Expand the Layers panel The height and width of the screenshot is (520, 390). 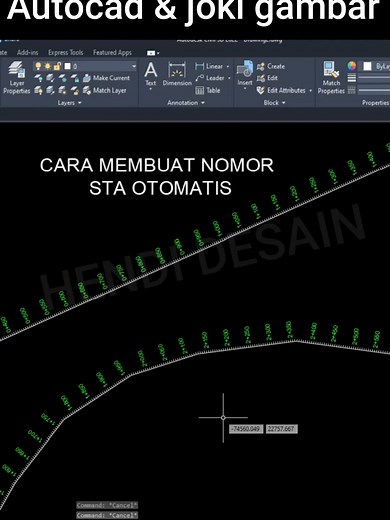69,103
